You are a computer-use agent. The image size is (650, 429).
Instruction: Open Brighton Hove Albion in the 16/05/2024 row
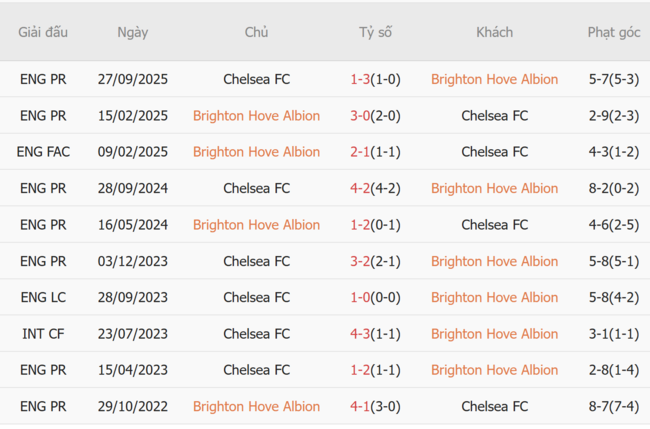(x=256, y=224)
